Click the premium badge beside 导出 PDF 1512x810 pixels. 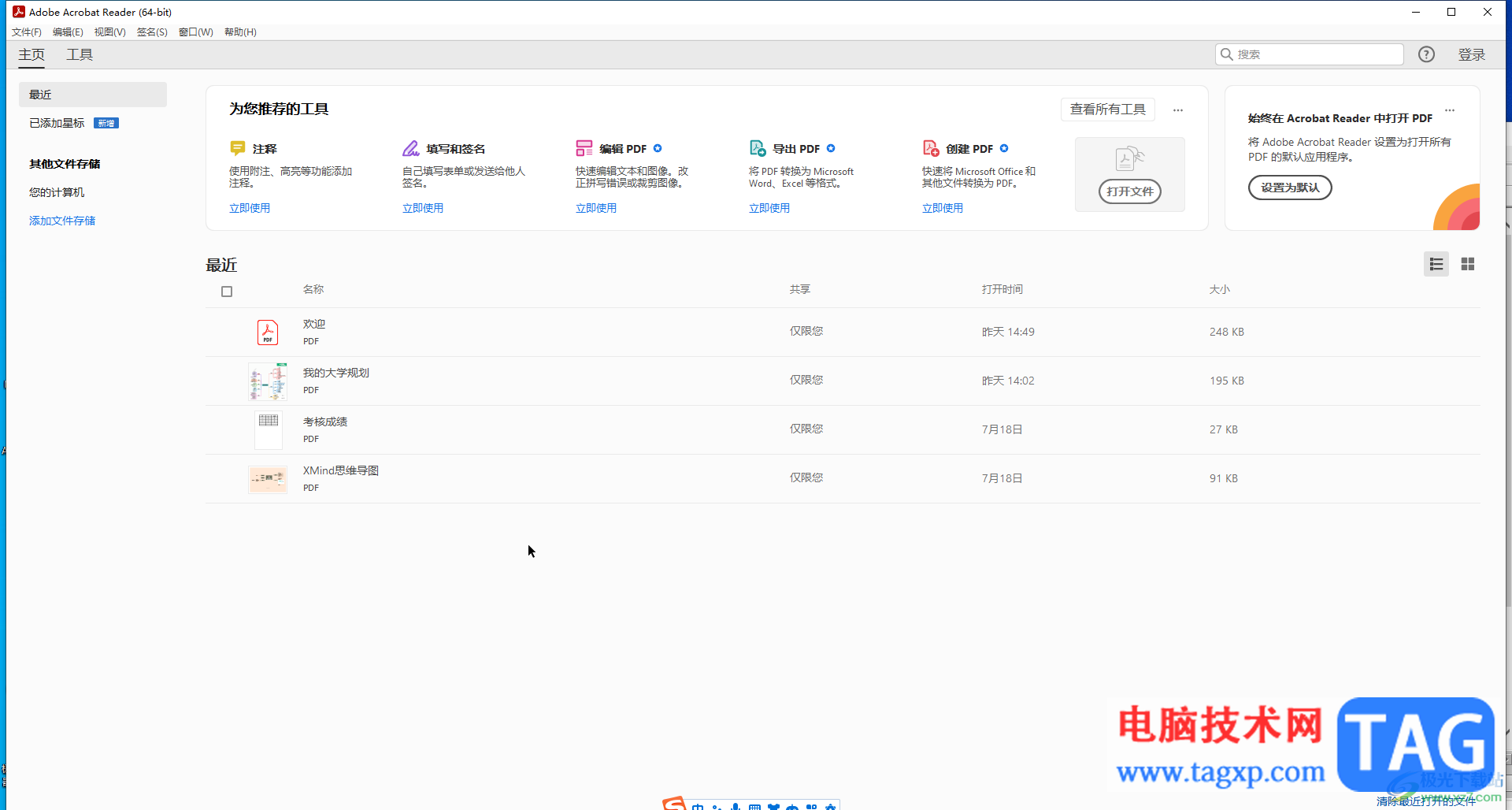(x=831, y=148)
